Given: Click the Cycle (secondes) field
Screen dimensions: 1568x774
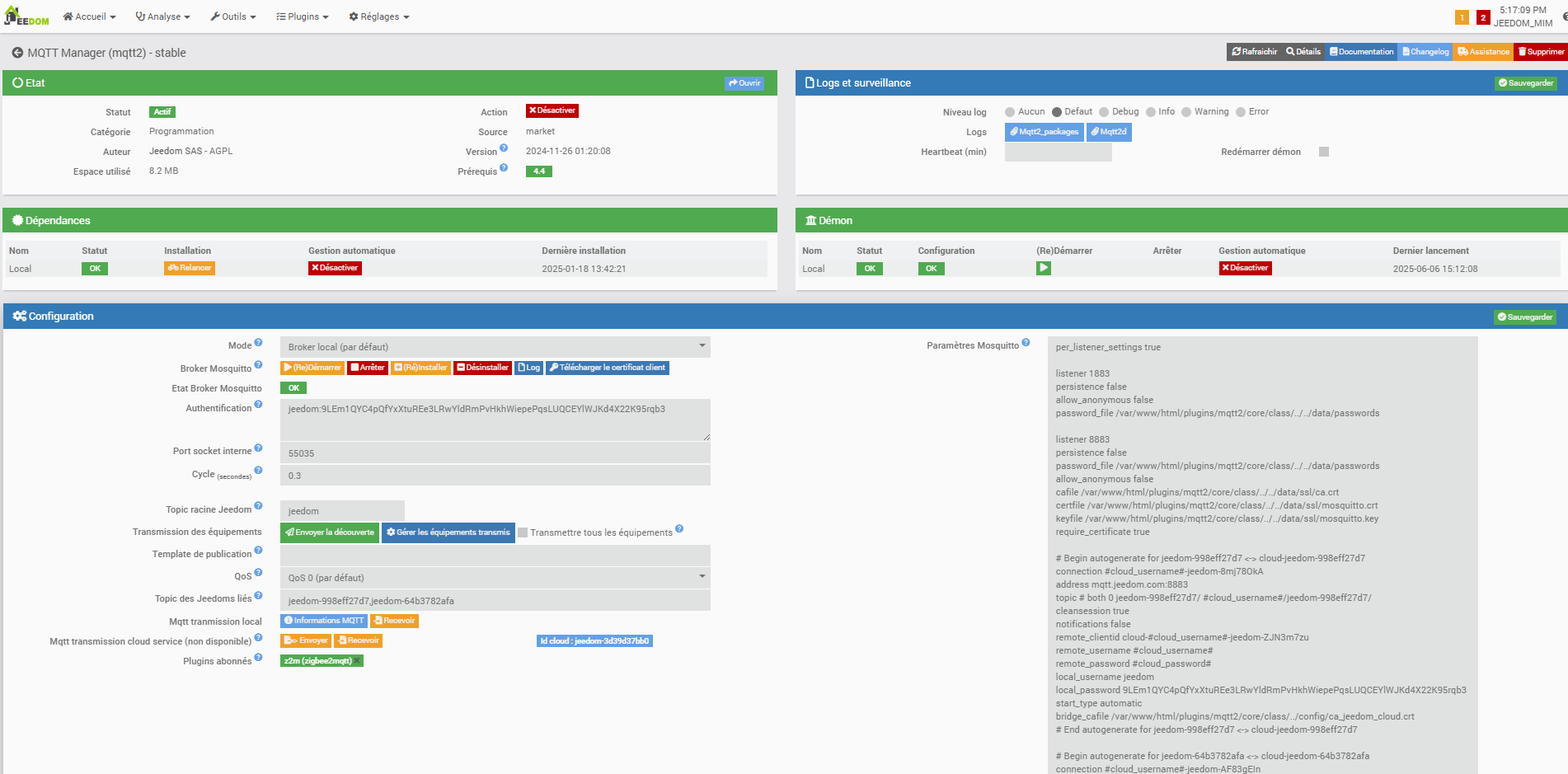Looking at the screenshot, I should (495, 476).
